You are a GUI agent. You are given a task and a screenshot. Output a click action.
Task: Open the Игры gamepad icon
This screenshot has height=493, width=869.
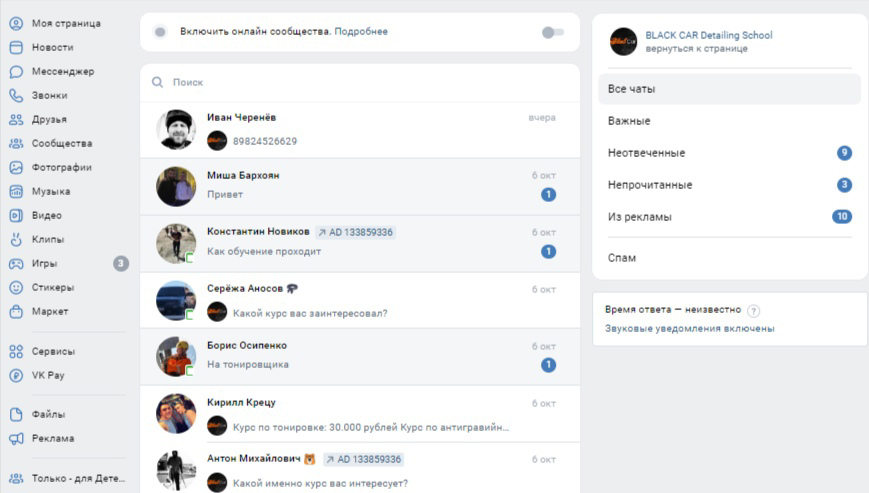click(16, 263)
